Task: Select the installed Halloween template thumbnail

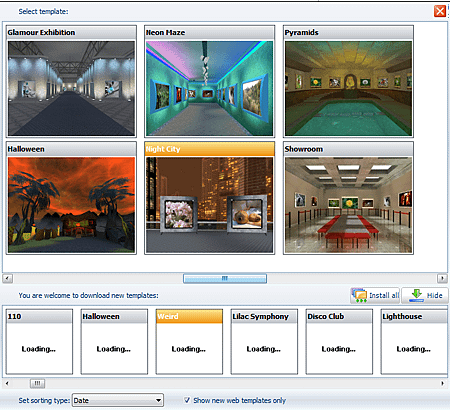Action: (x=71, y=205)
